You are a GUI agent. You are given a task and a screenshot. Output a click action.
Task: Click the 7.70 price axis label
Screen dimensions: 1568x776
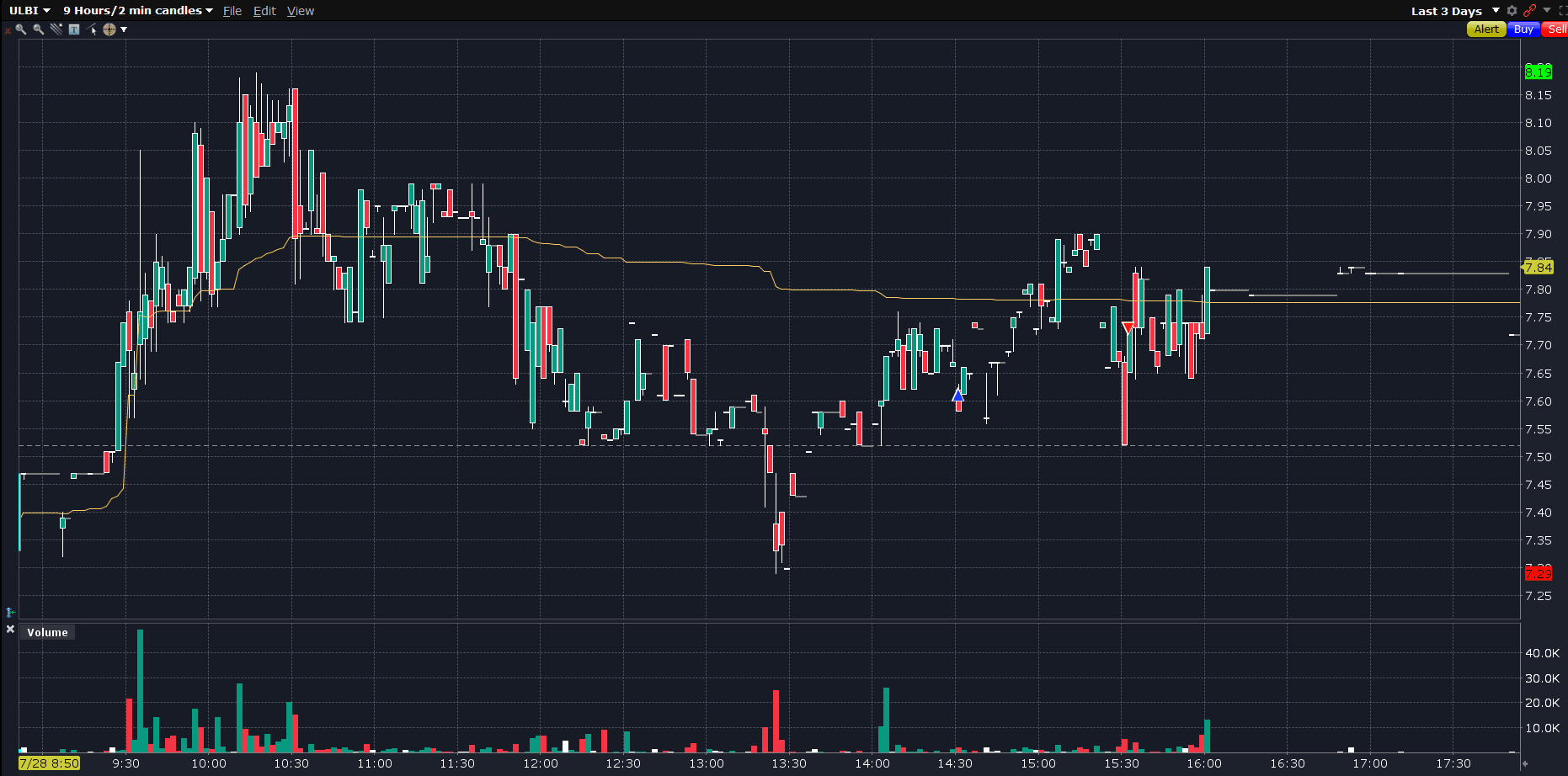click(x=1538, y=345)
